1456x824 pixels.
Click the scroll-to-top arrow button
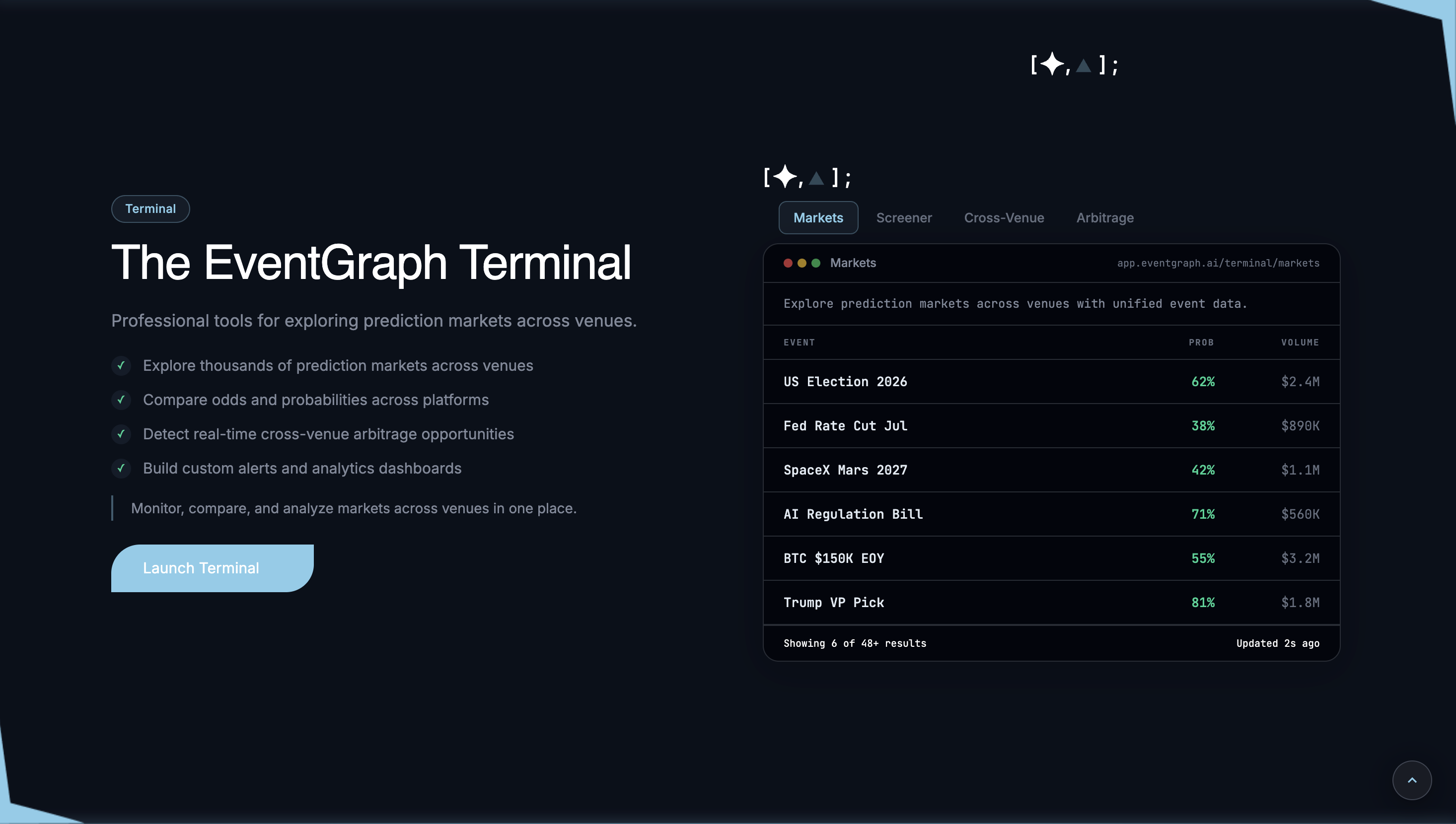point(1412,780)
